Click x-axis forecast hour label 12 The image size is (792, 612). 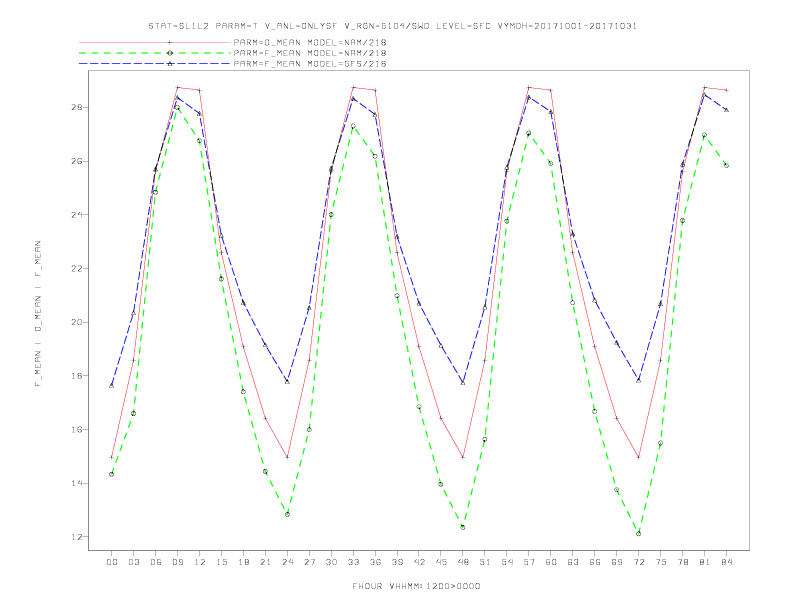click(x=200, y=562)
